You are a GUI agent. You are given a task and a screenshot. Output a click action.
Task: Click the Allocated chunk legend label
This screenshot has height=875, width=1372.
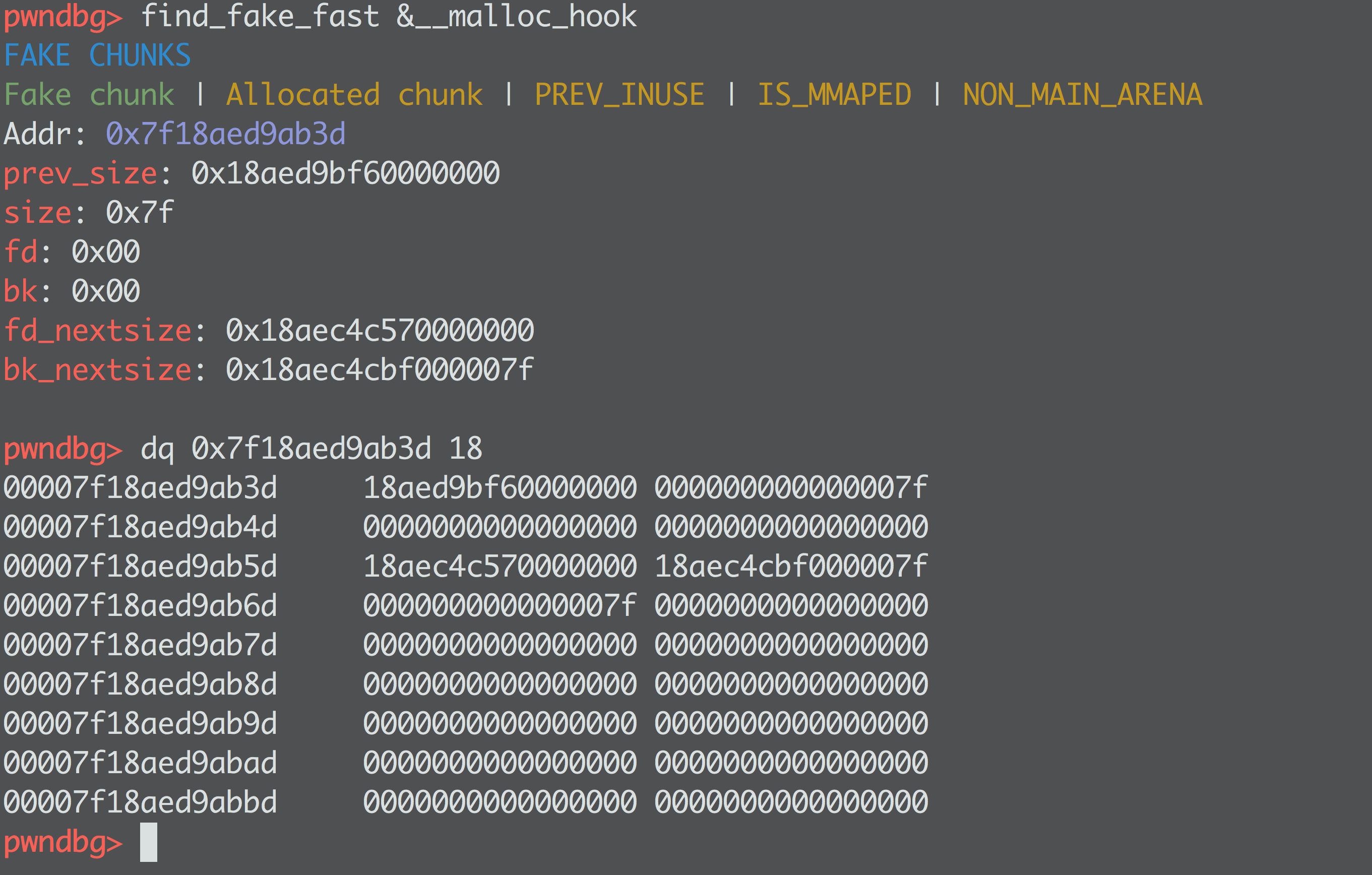point(354,95)
